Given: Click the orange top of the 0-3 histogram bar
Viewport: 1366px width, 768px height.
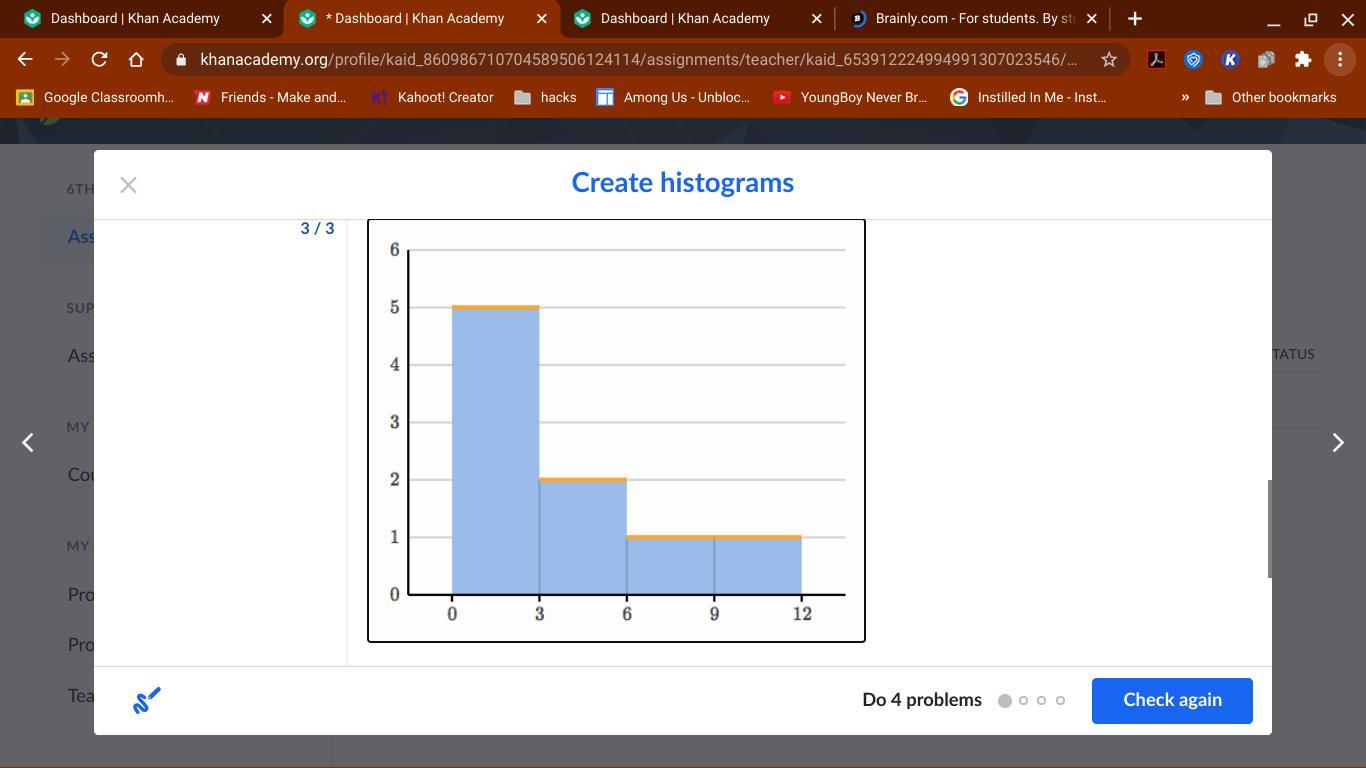Looking at the screenshot, I should click(495, 307).
